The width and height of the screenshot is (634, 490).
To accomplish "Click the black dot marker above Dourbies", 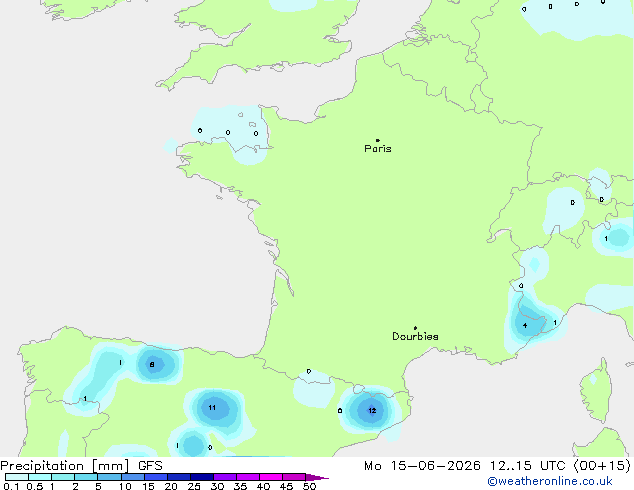I will (415, 328).
